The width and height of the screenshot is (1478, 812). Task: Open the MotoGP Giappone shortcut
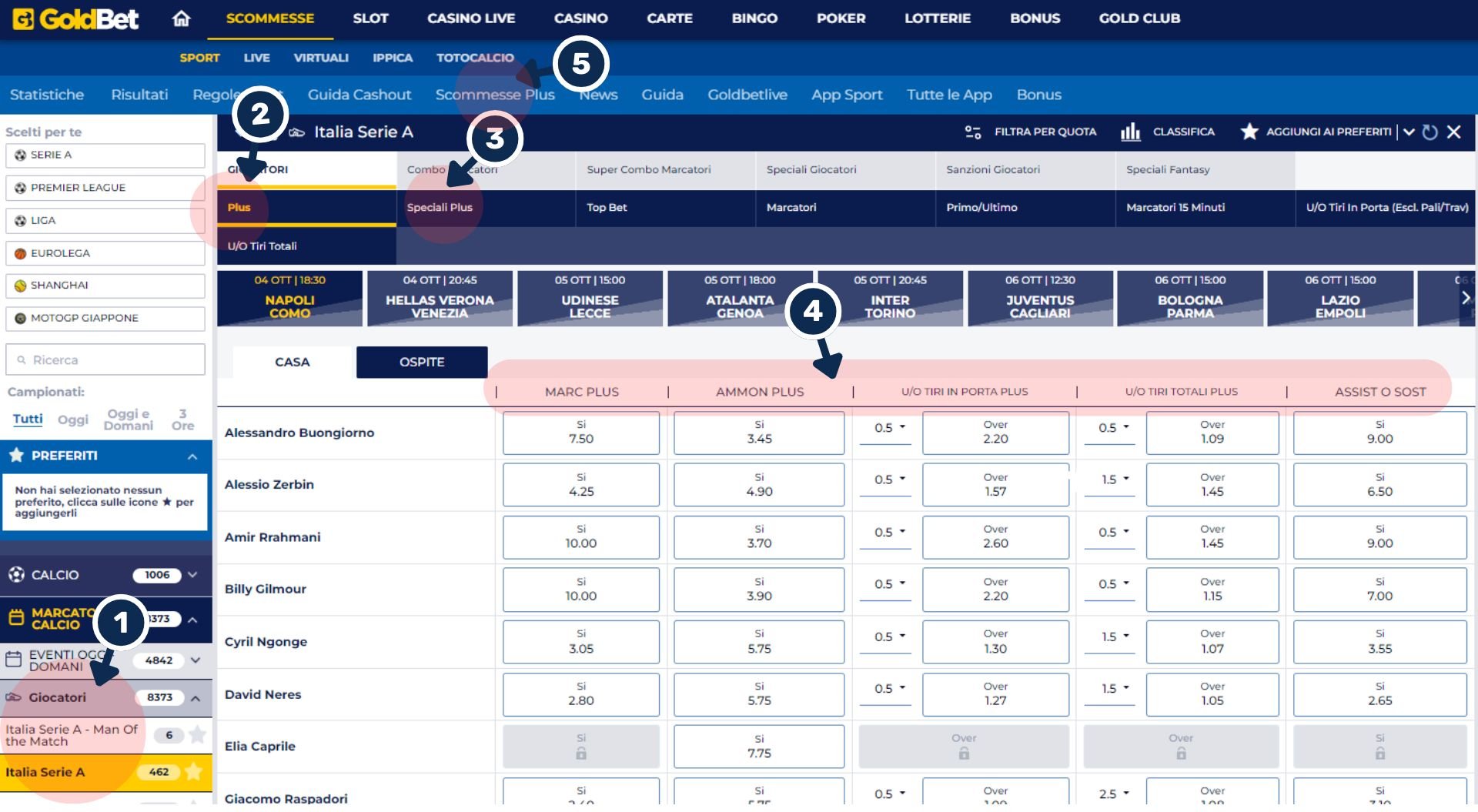[x=22, y=318]
